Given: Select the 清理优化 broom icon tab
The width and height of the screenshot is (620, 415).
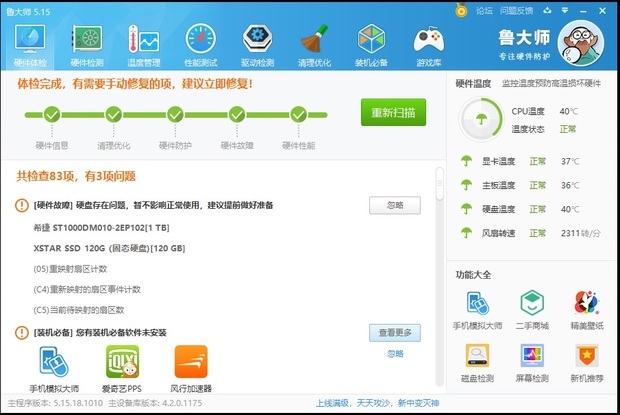Looking at the screenshot, I should point(314,45).
